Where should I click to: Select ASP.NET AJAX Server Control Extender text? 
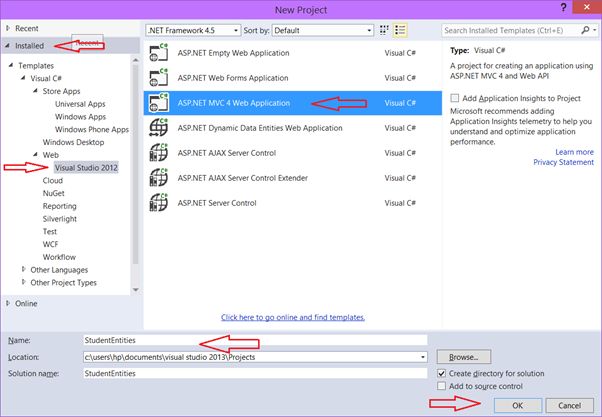(243, 178)
